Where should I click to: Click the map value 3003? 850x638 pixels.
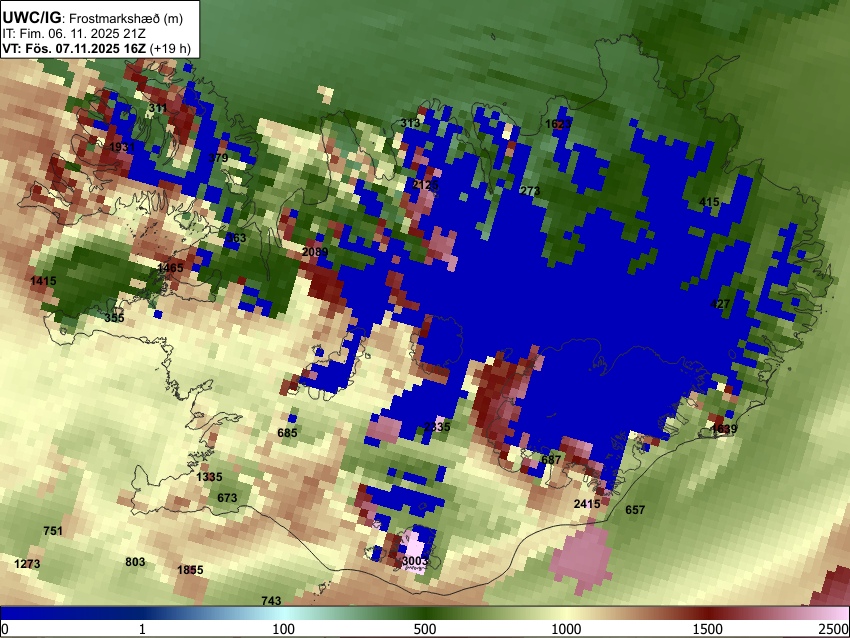coord(415,560)
